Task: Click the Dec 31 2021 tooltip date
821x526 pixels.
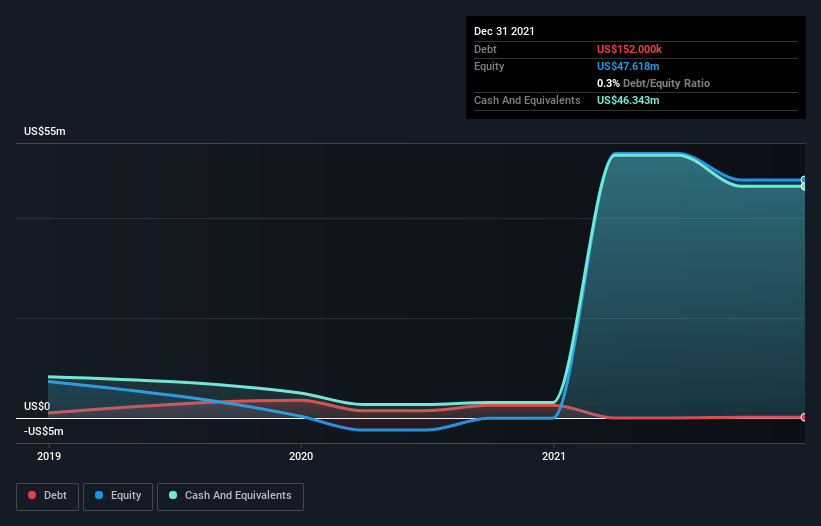Action: tap(504, 31)
